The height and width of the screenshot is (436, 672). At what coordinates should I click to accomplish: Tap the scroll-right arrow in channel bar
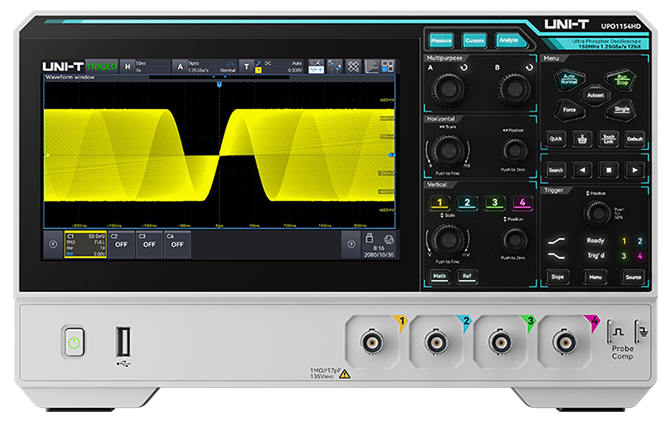tap(350, 243)
